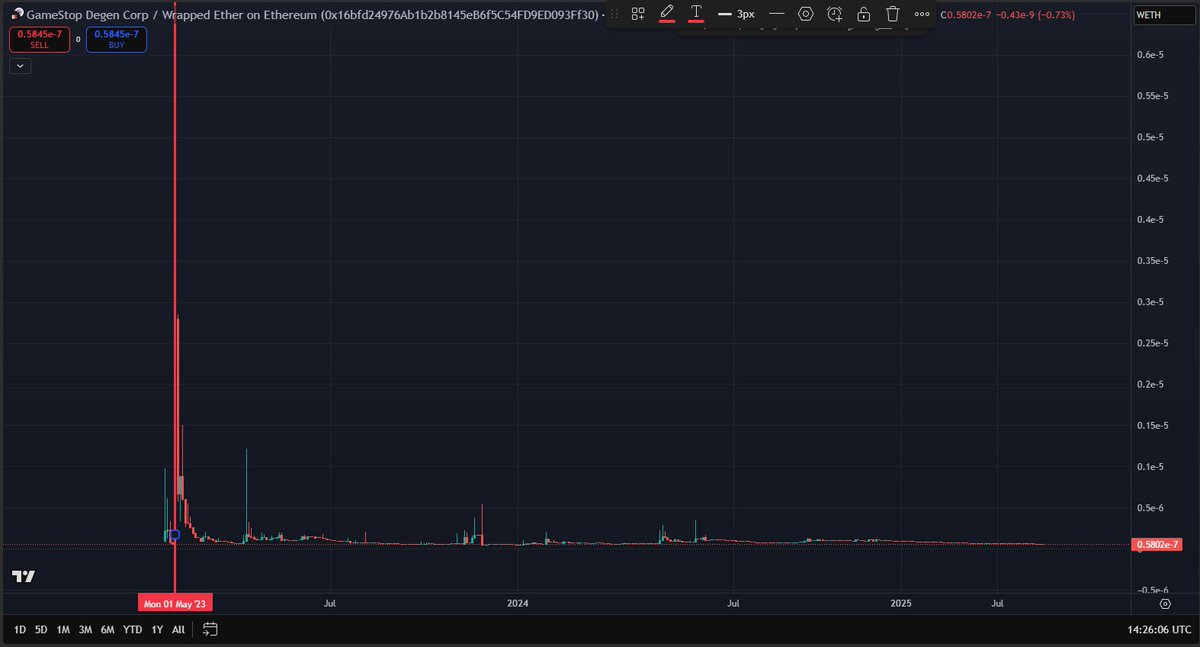Click the 2024 label on time axis
1200x647 pixels.
pos(518,604)
